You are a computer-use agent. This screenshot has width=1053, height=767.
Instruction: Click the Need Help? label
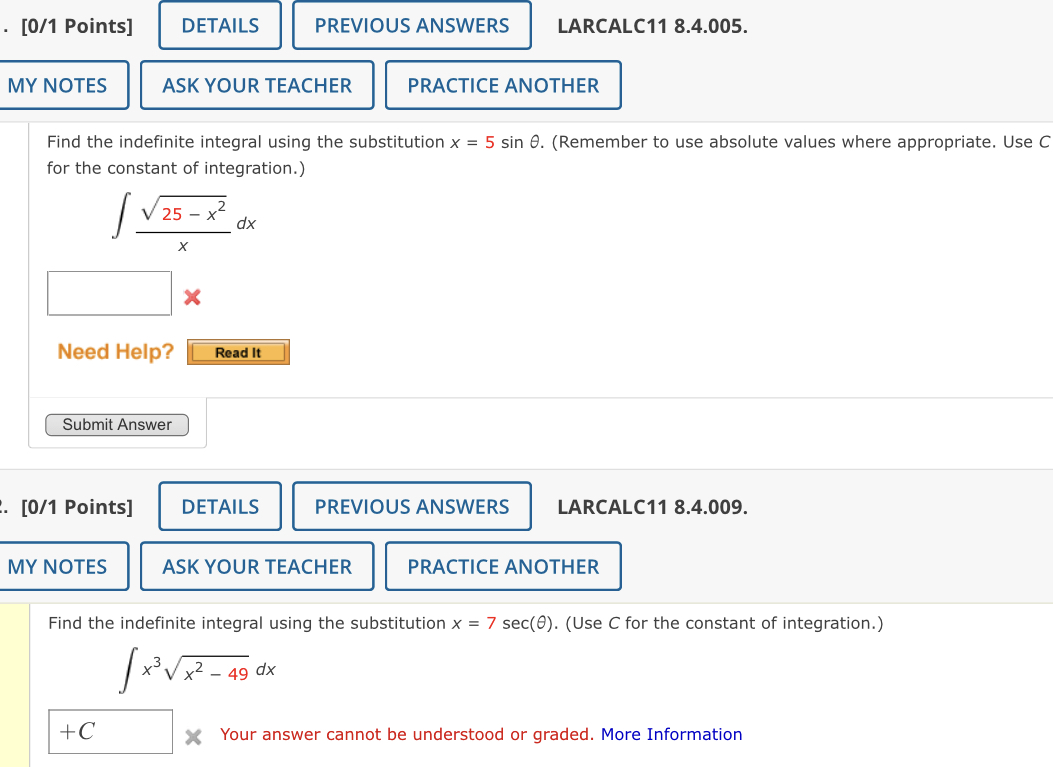tap(114, 351)
